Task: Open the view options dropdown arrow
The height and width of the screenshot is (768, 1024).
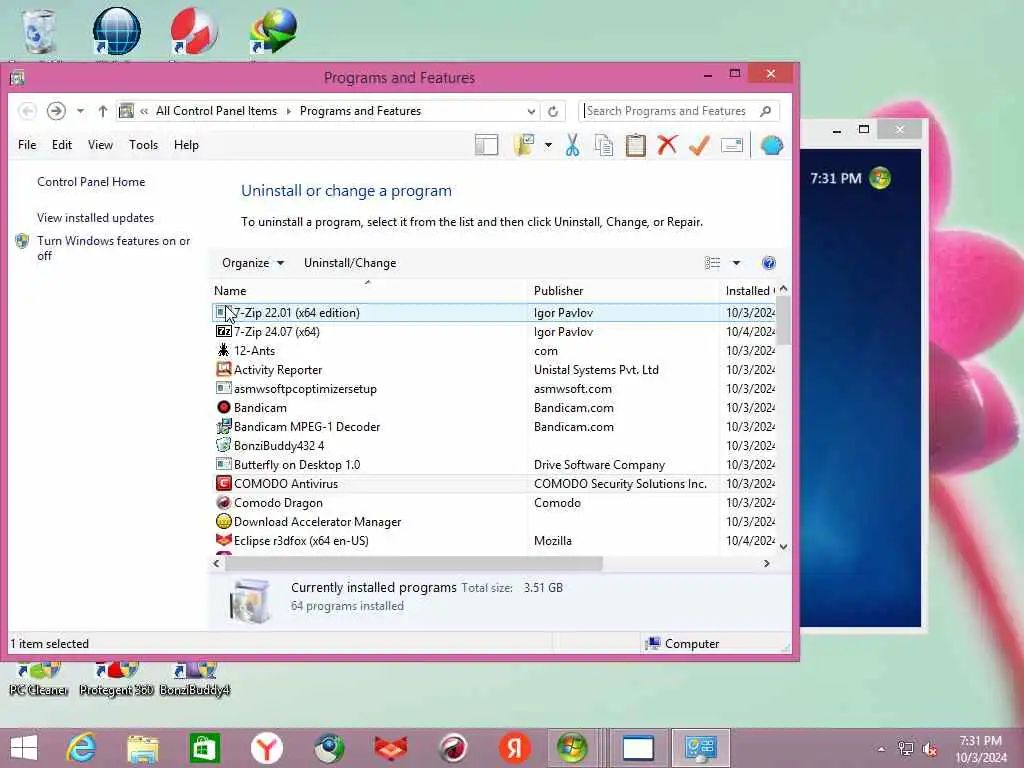Action: point(736,263)
